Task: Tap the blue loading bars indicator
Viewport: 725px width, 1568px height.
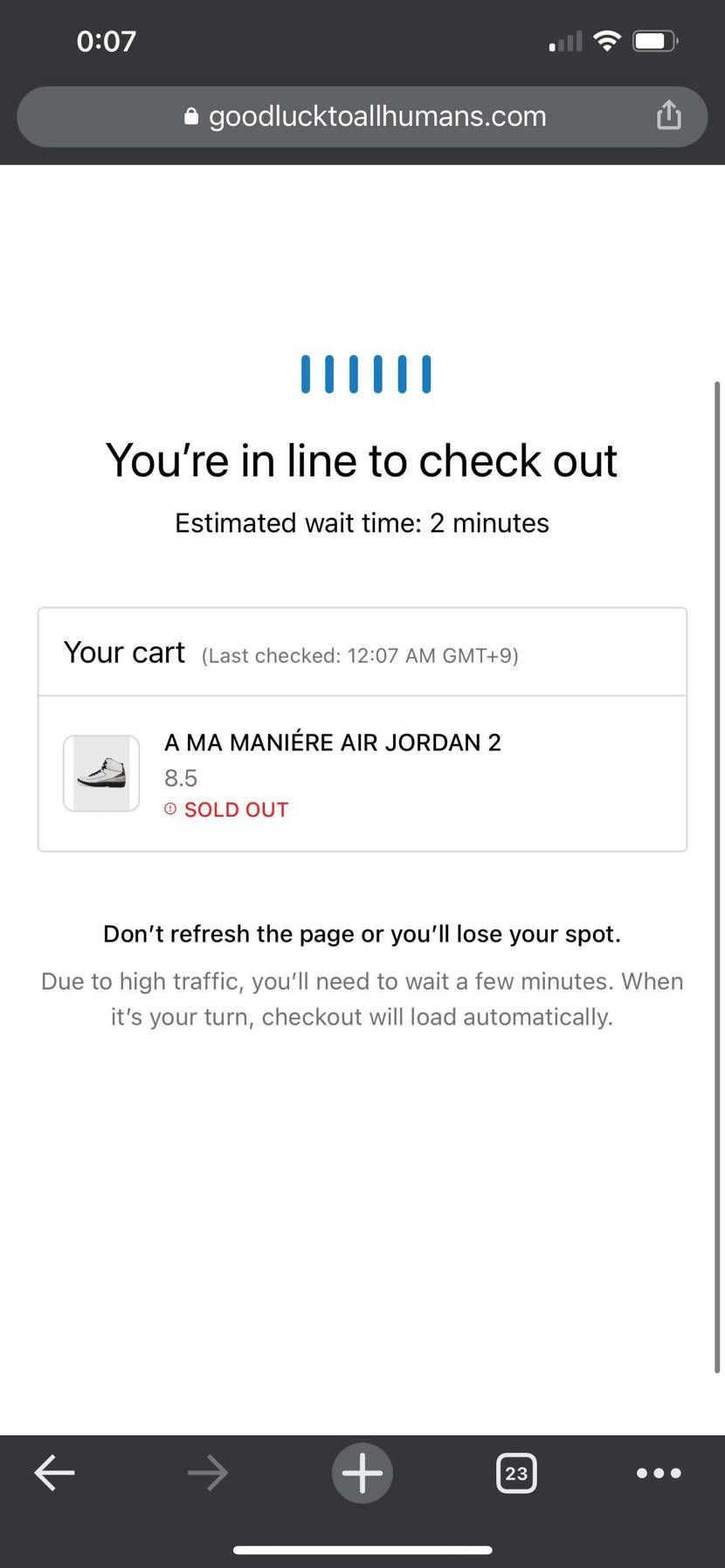Action: coord(366,374)
